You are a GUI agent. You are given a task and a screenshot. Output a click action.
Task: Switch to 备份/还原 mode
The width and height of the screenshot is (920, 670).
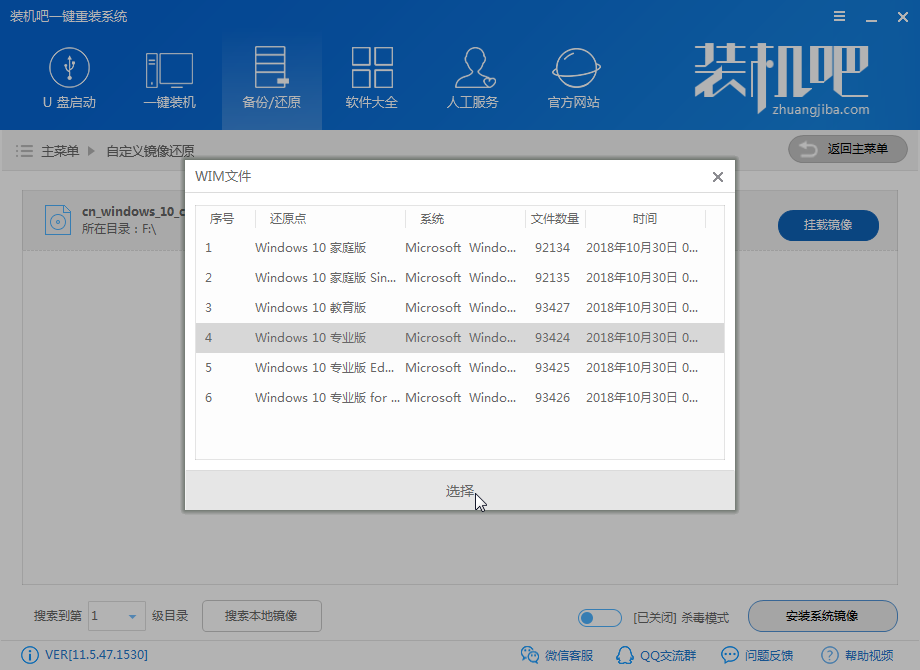[271, 78]
